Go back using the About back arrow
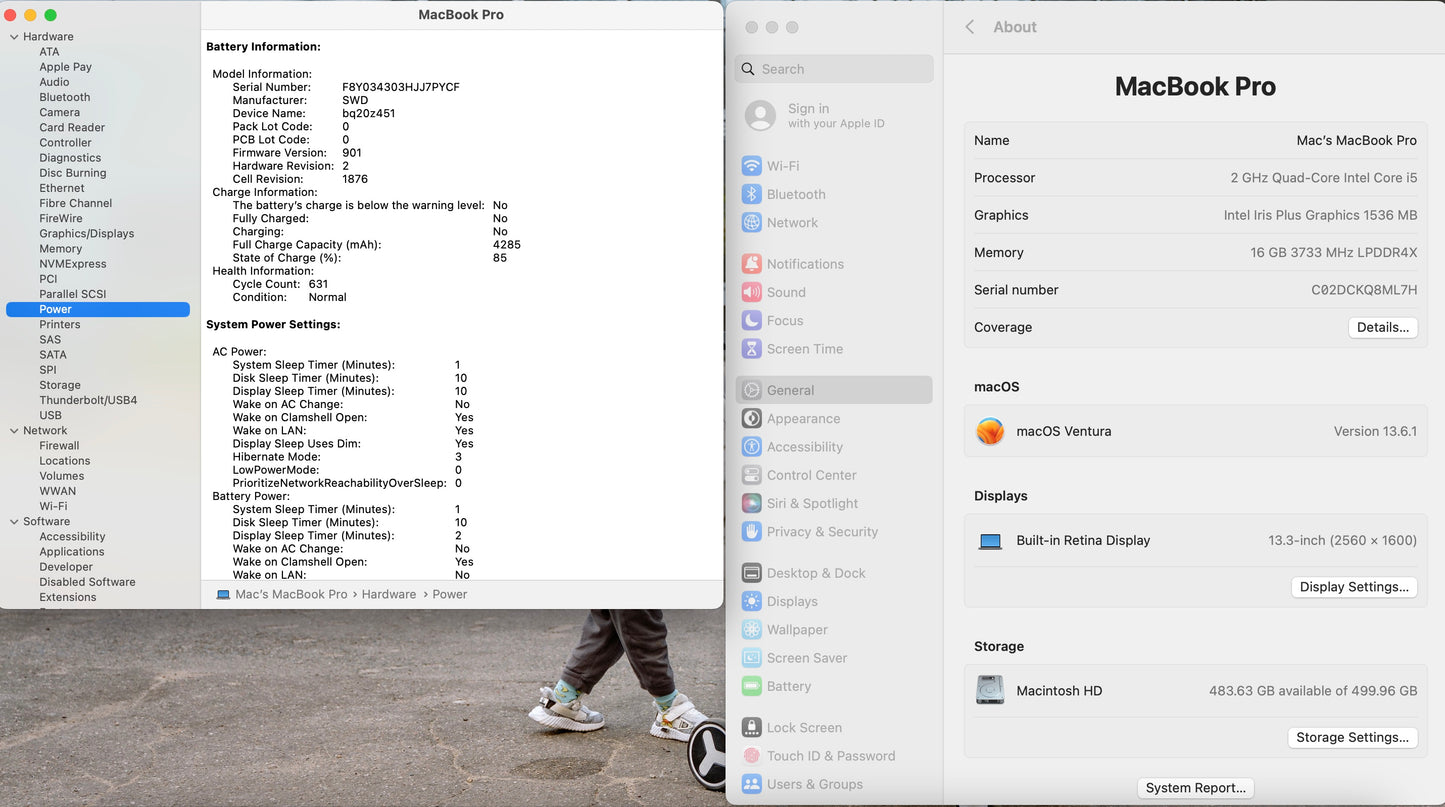Screen dimensions: 1445x807 coord(969,27)
